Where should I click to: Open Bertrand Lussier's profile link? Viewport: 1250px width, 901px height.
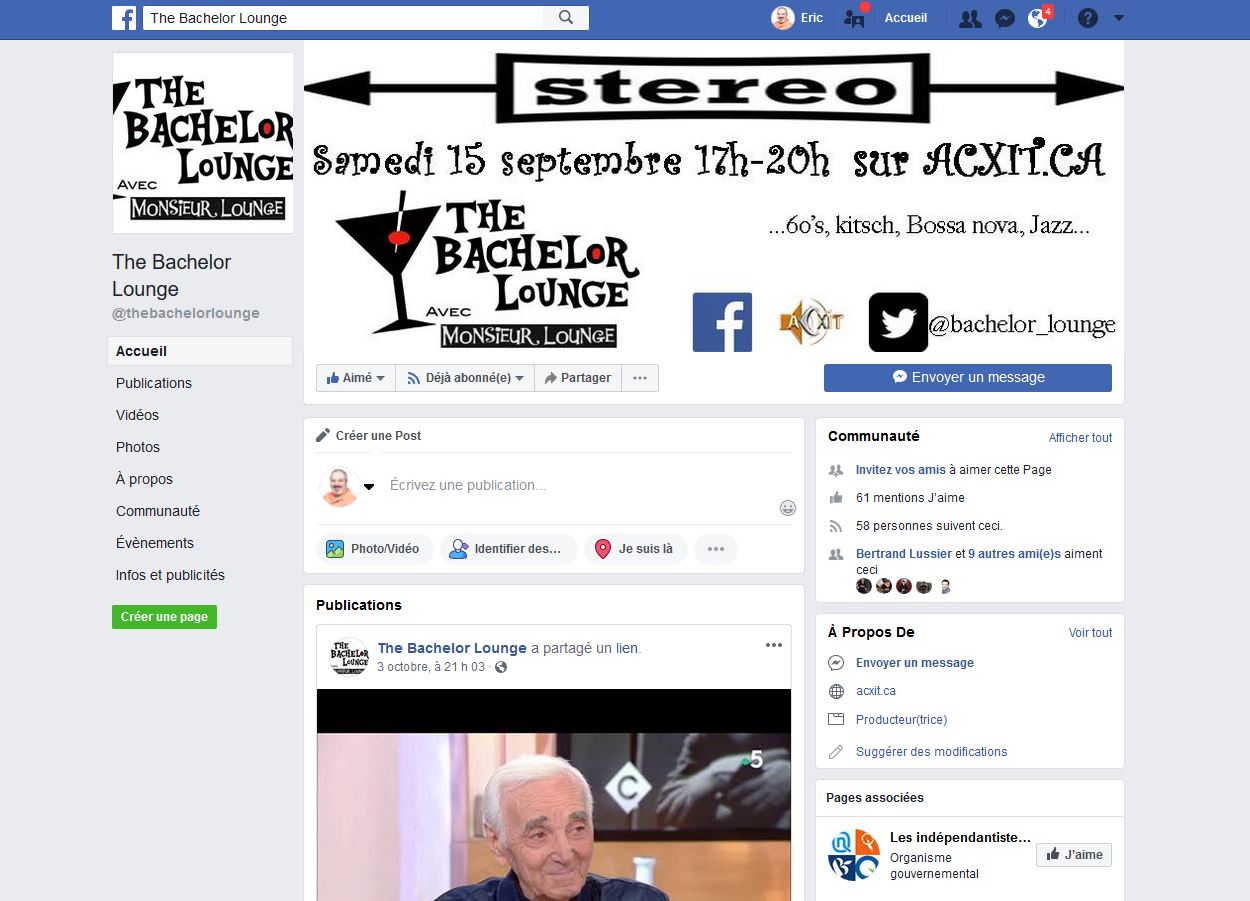pos(904,554)
